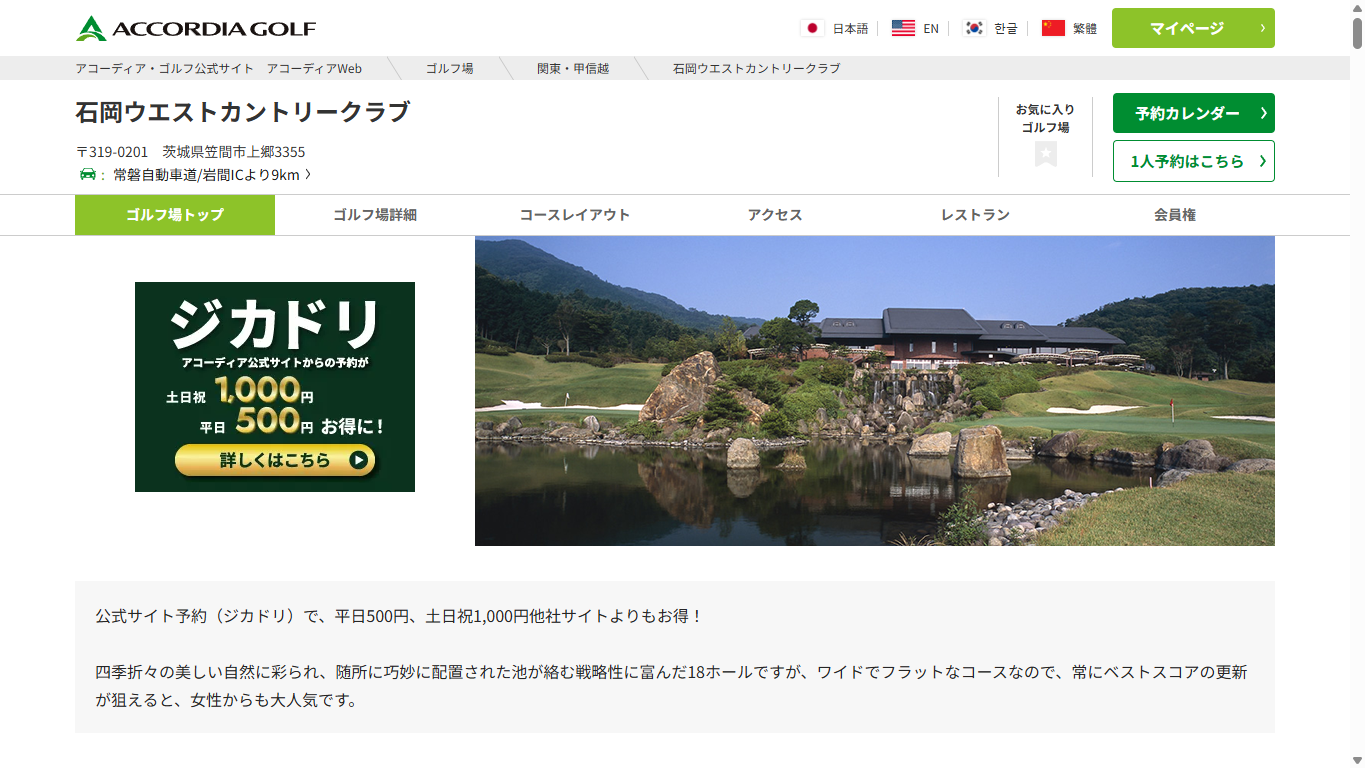Click the gold 詳しくはこちら button
1365x768 pixels.
pyautogui.click(x=275, y=460)
